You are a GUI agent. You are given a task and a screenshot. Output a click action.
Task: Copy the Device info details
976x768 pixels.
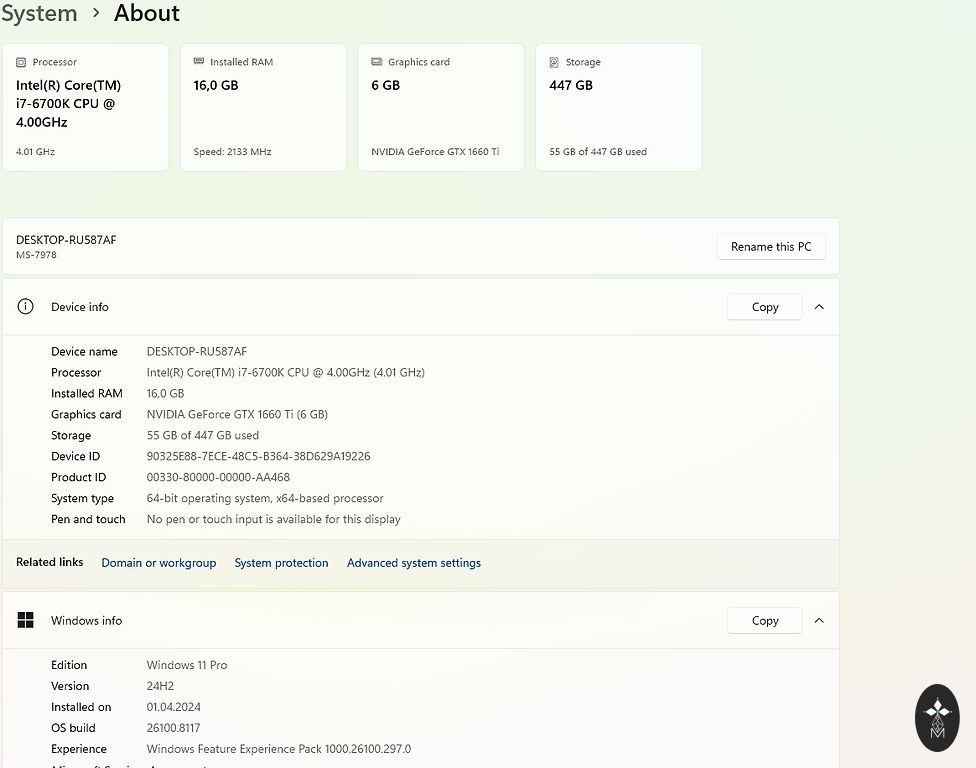pyautogui.click(x=764, y=307)
